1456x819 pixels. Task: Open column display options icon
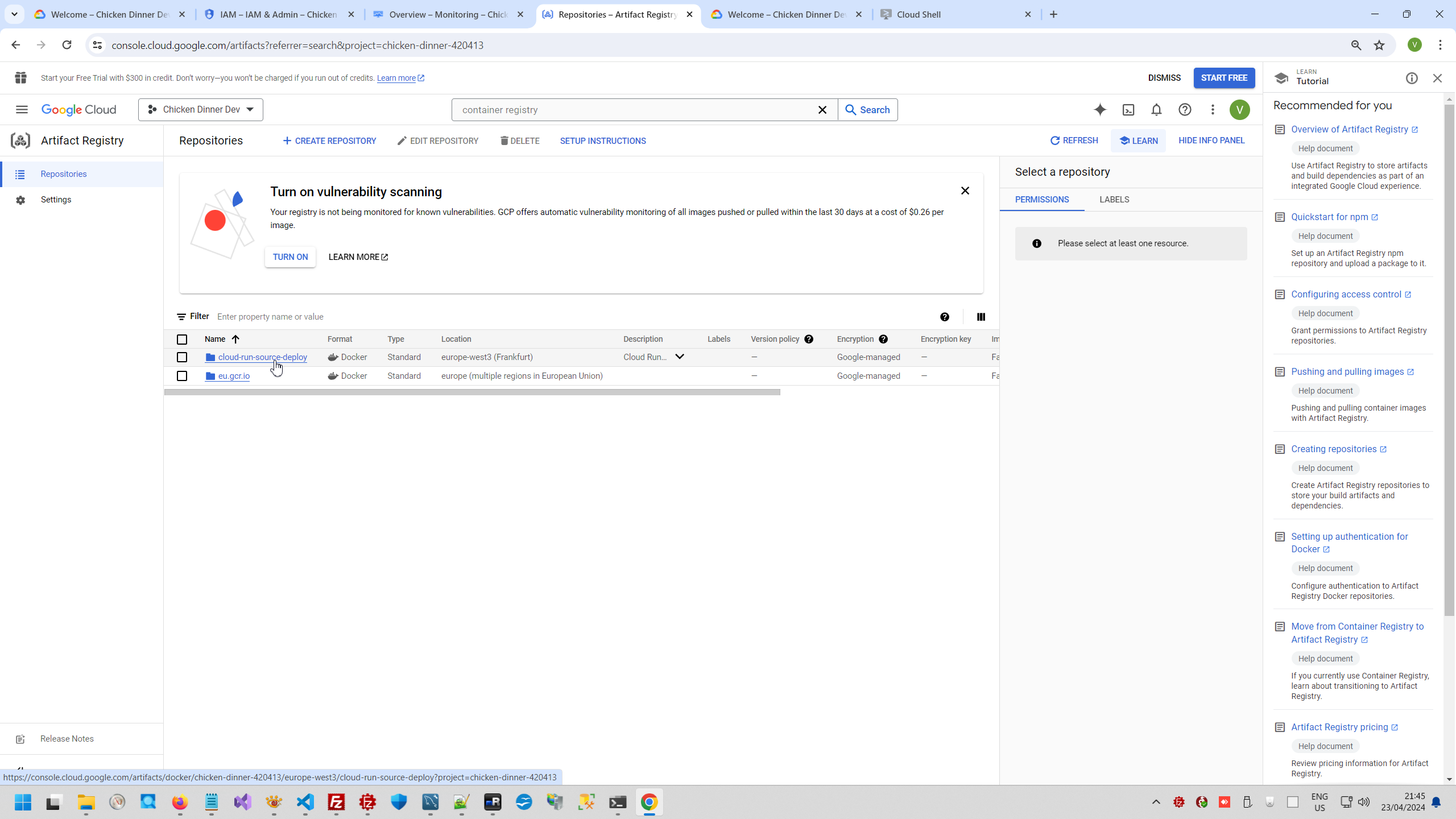[981, 317]
